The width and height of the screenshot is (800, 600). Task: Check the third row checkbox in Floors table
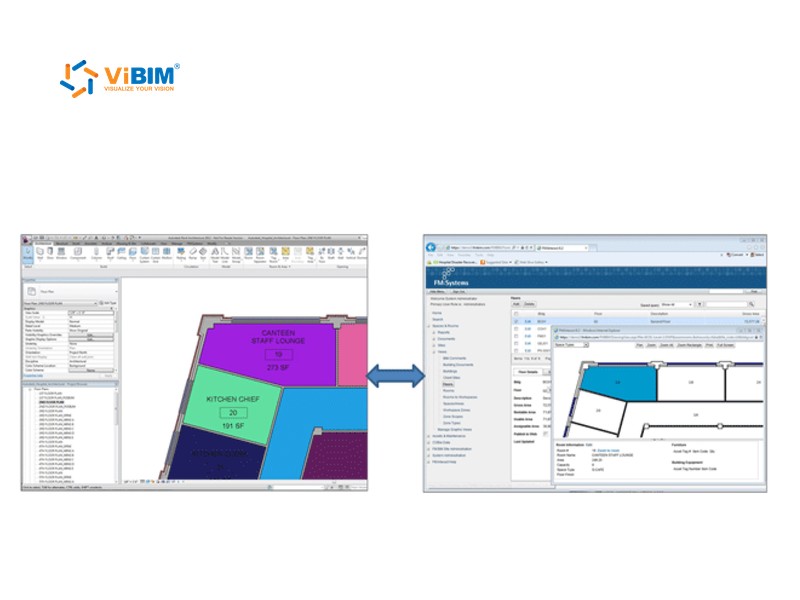click(x=516, y=336)
